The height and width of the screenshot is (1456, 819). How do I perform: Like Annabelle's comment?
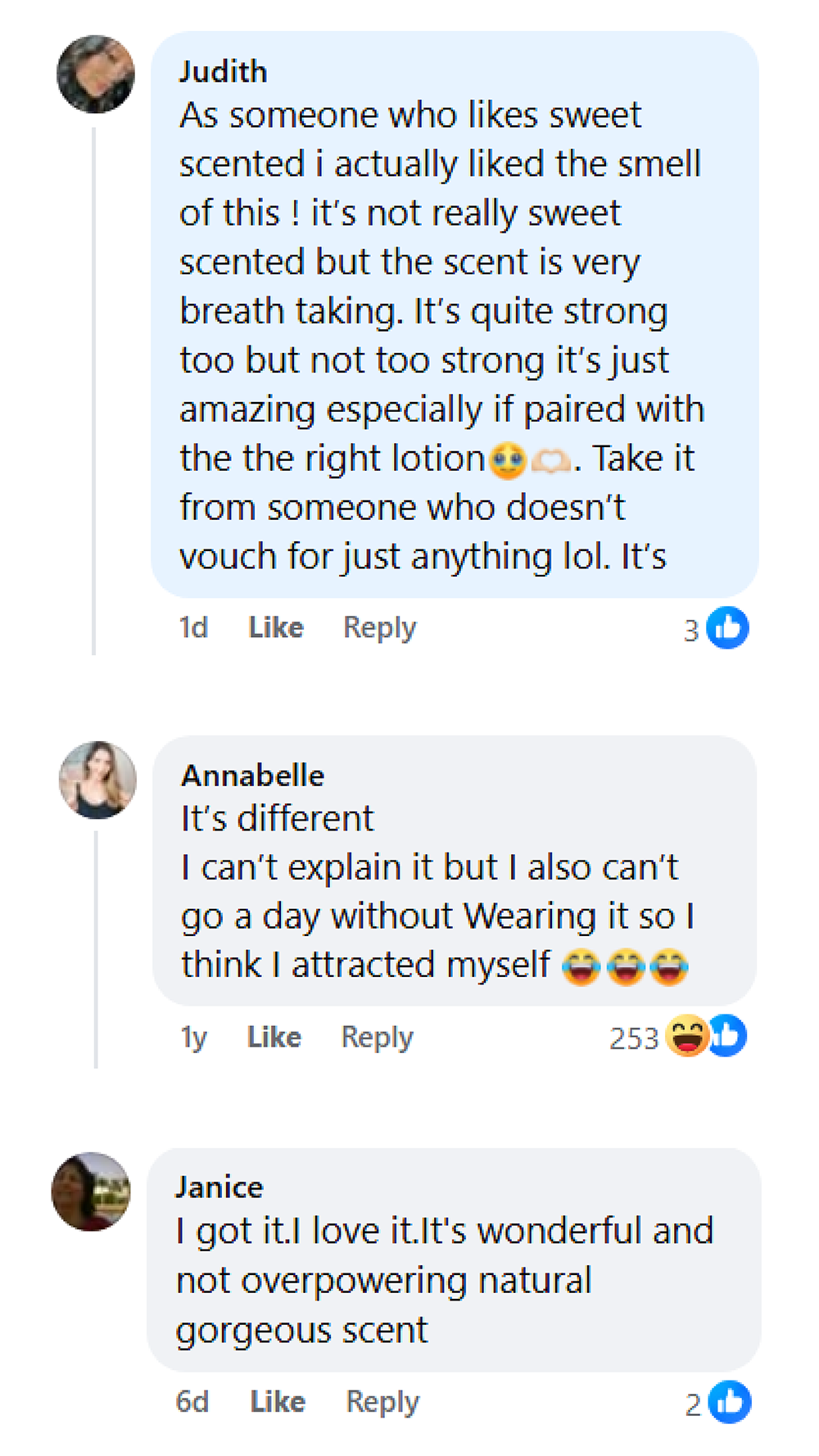274,1038
